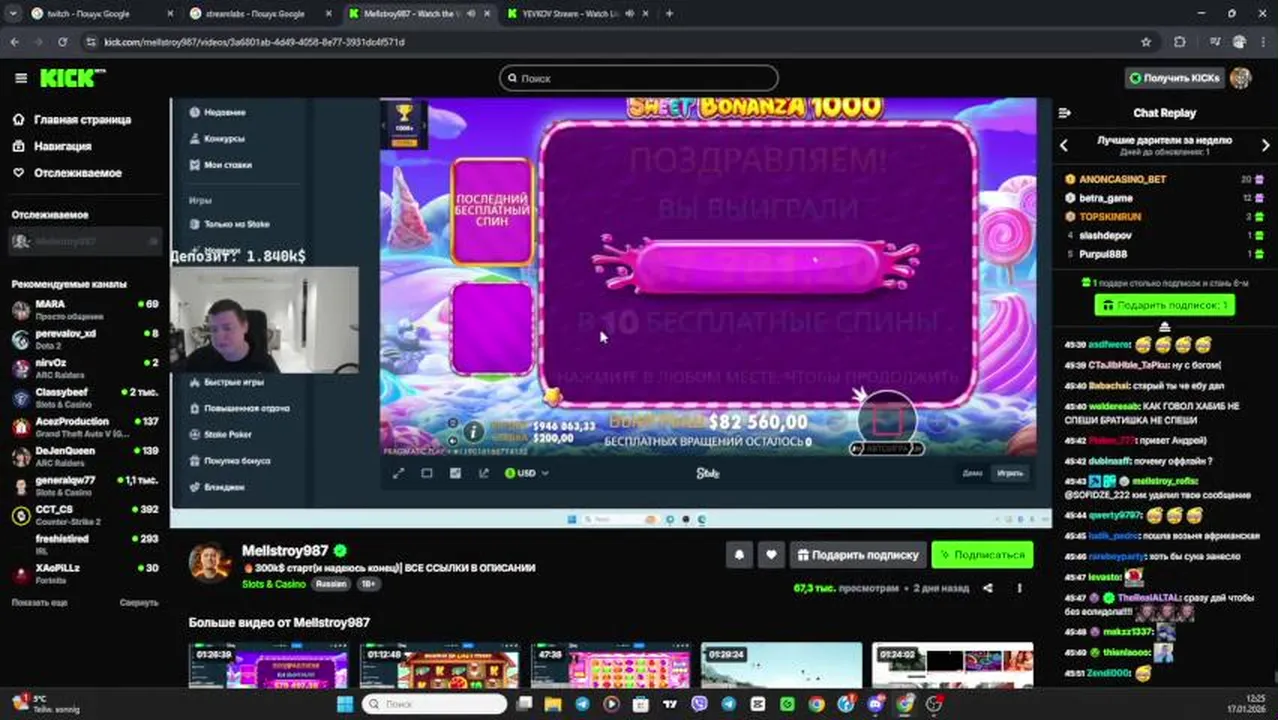Image resolution: width=1278 pixels, height=720 pixels.
Task: Click the Windows Start button
Action: point(345,704)
